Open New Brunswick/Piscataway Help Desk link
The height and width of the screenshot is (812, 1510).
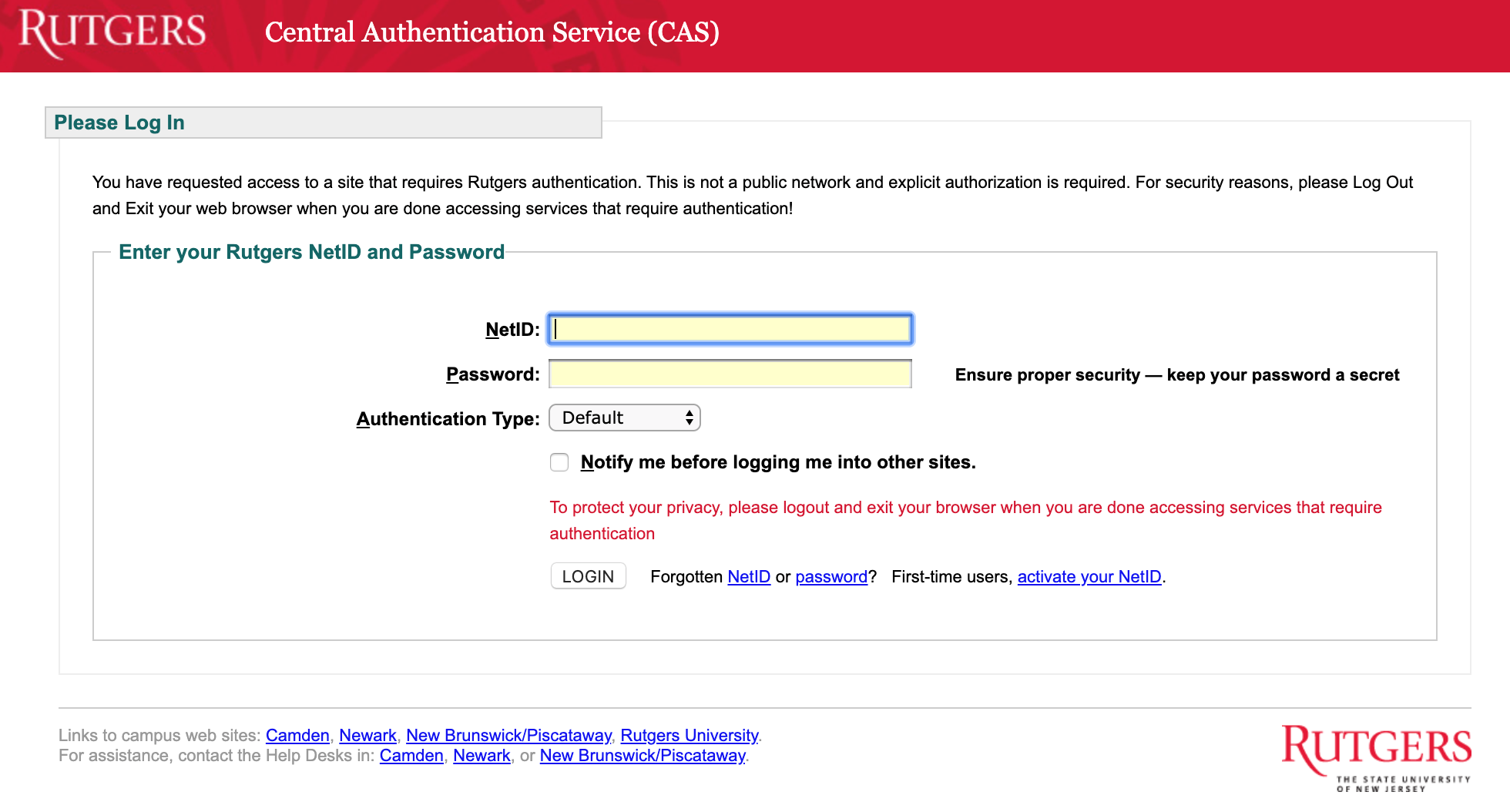[x=643, y=756]
